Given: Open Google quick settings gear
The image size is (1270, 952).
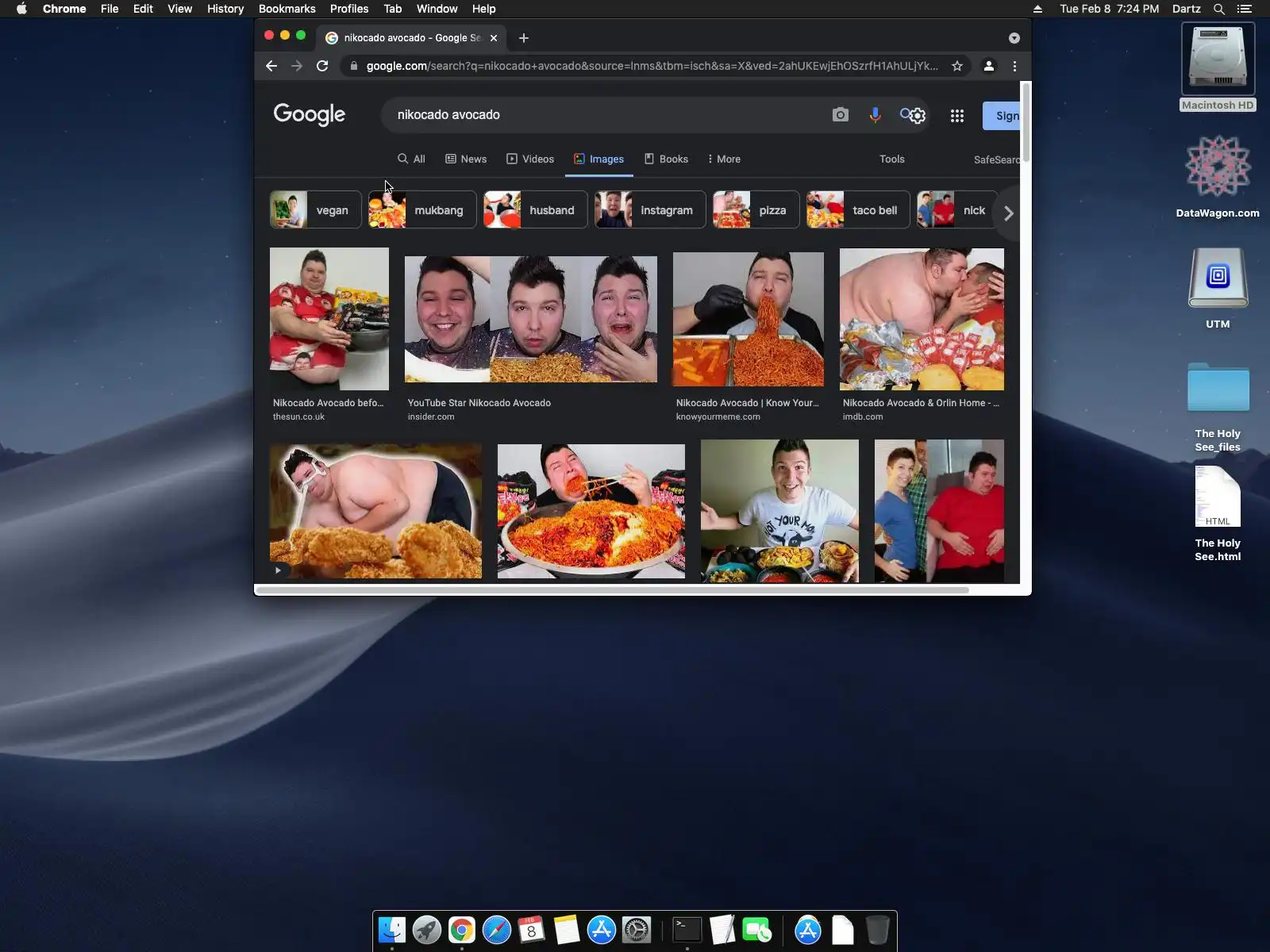Looking at the screenshot, I should (918, 116).
